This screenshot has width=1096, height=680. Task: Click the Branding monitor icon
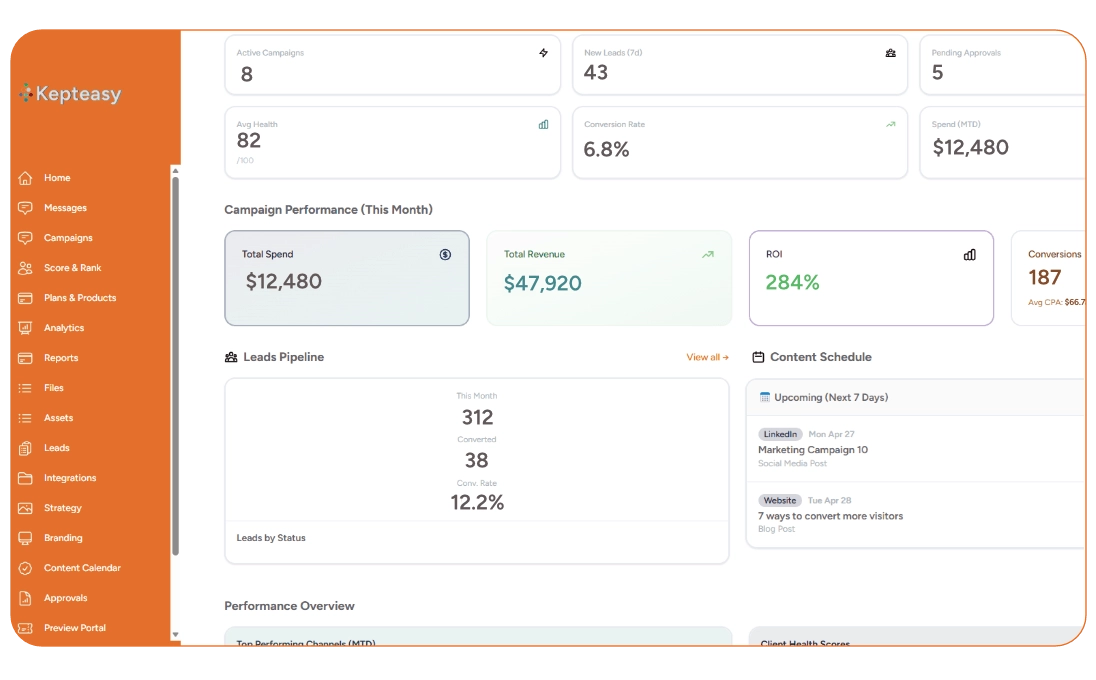coord(25,539)
